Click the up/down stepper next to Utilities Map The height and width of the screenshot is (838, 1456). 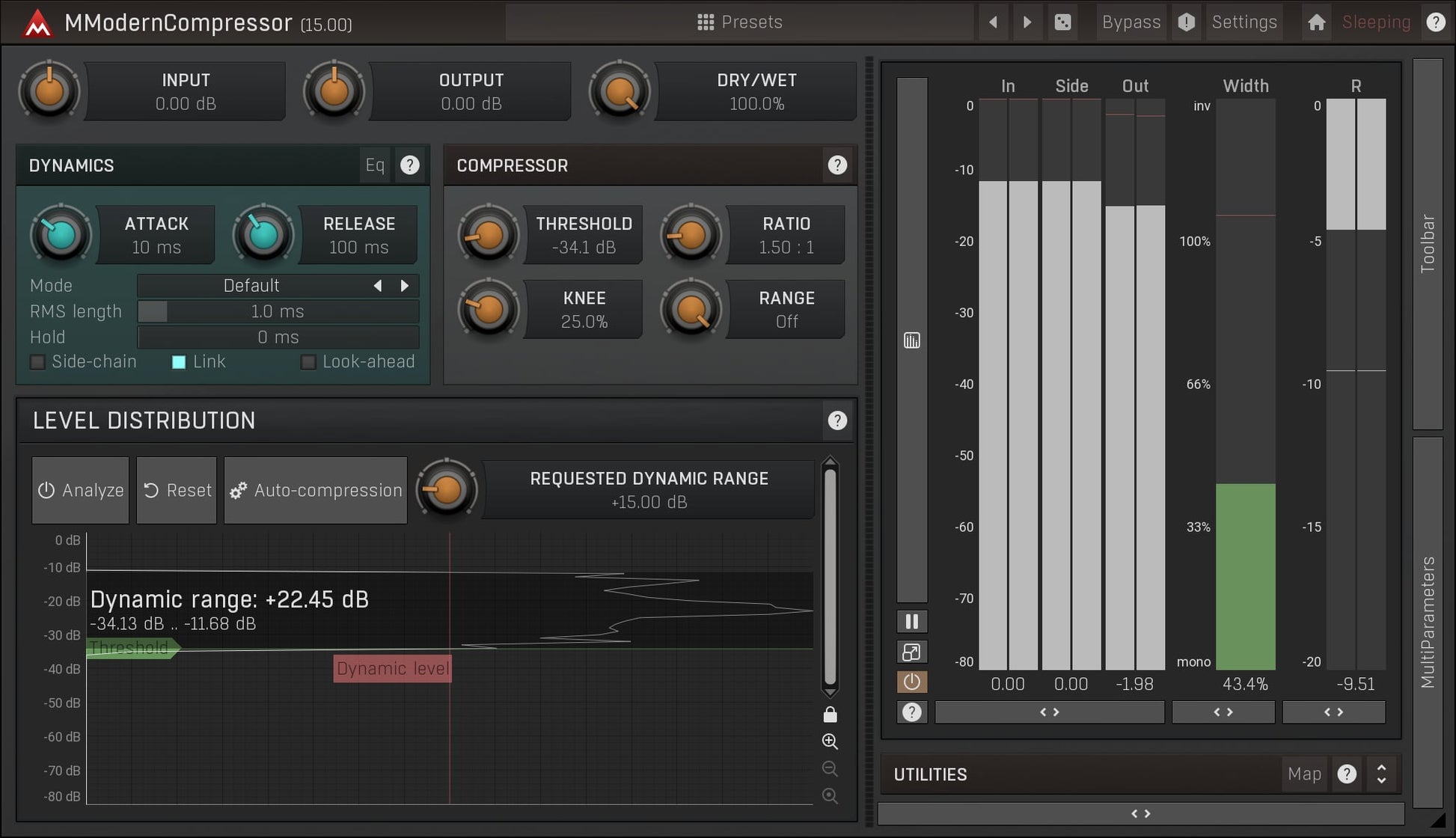coord(1382,774)
